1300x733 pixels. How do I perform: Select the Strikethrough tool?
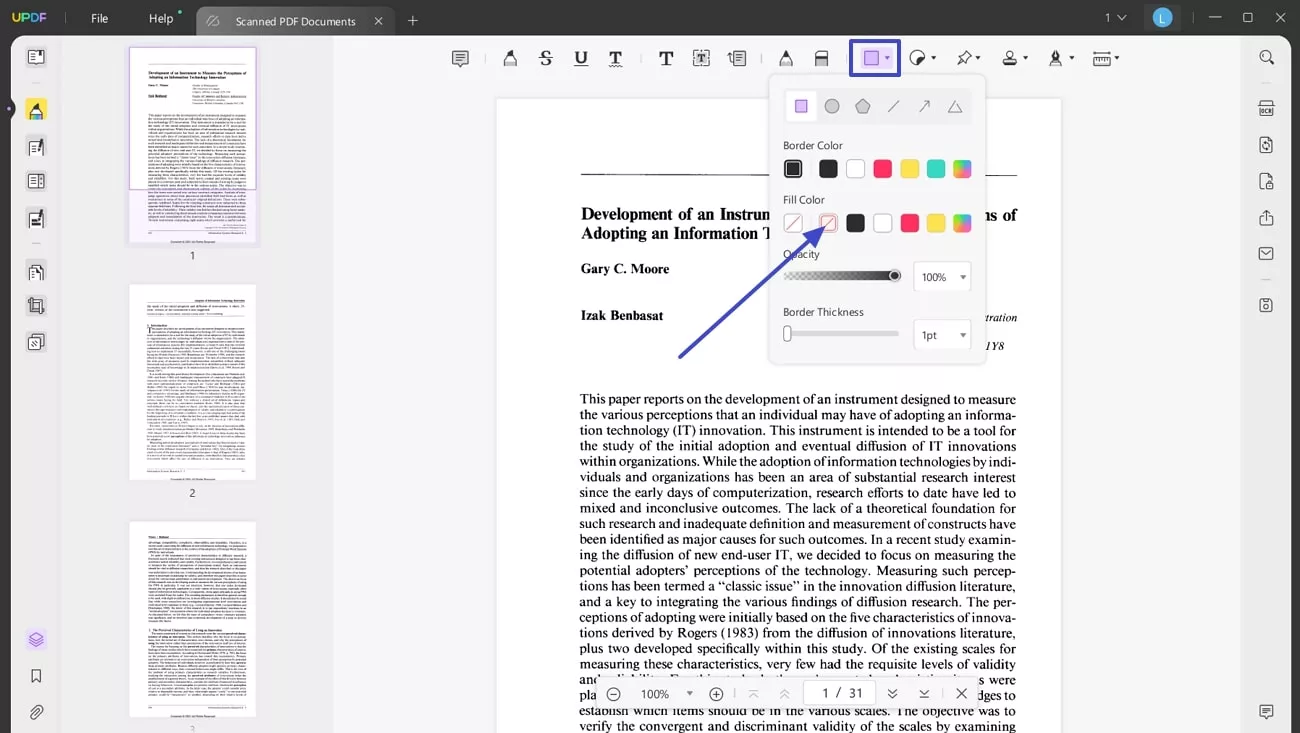coord(546,59)
